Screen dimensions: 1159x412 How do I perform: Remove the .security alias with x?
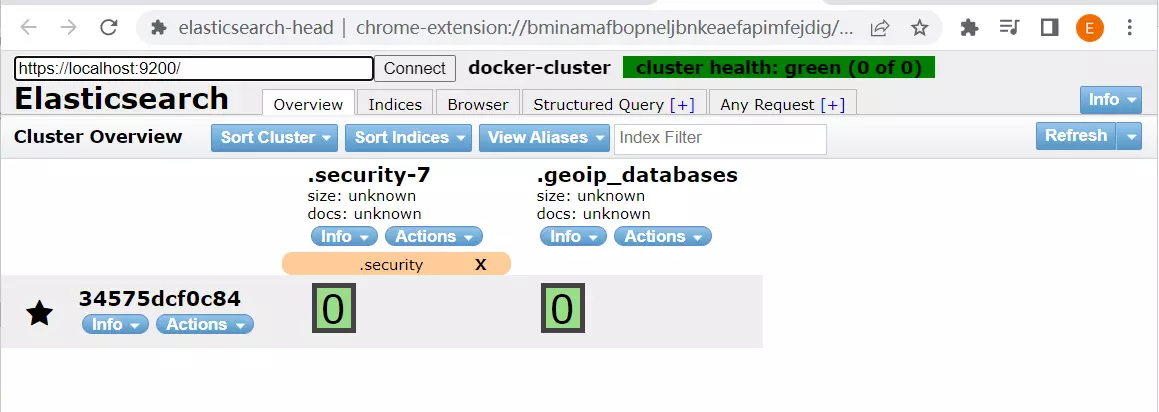(x=480, y=264)
